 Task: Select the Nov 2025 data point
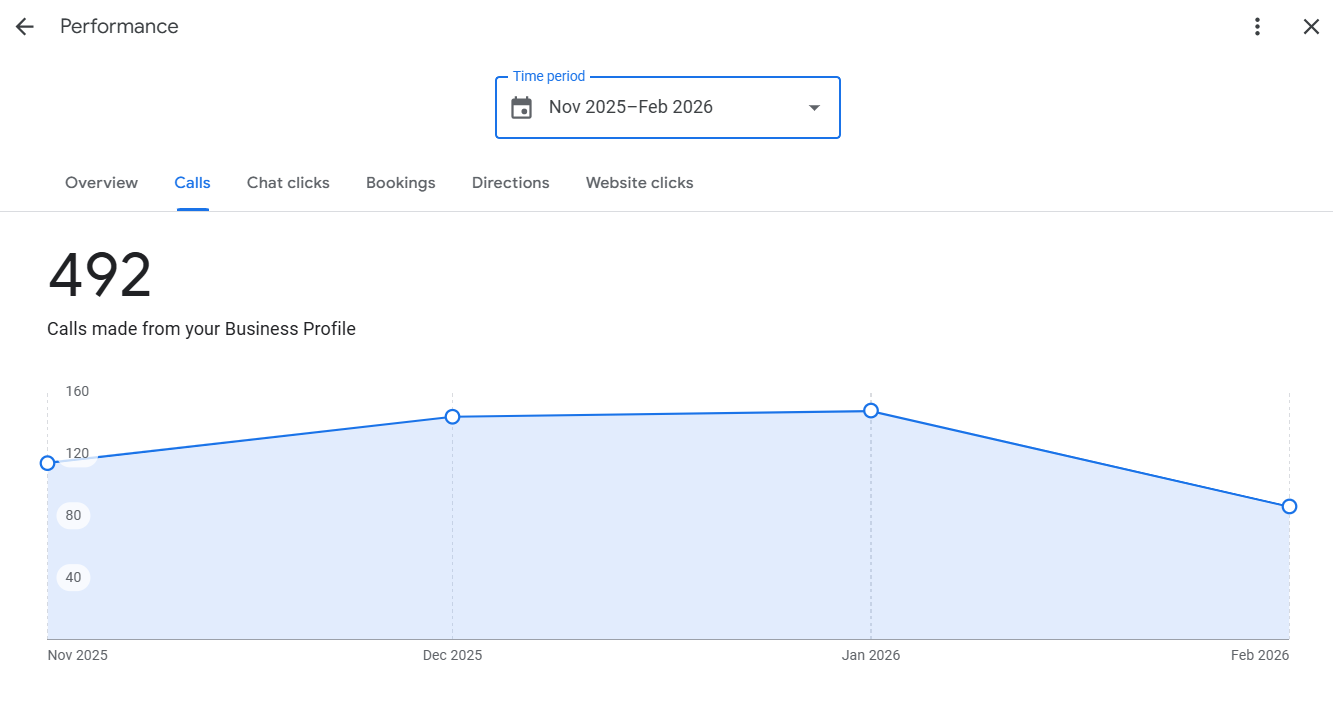tap(47, 463)
